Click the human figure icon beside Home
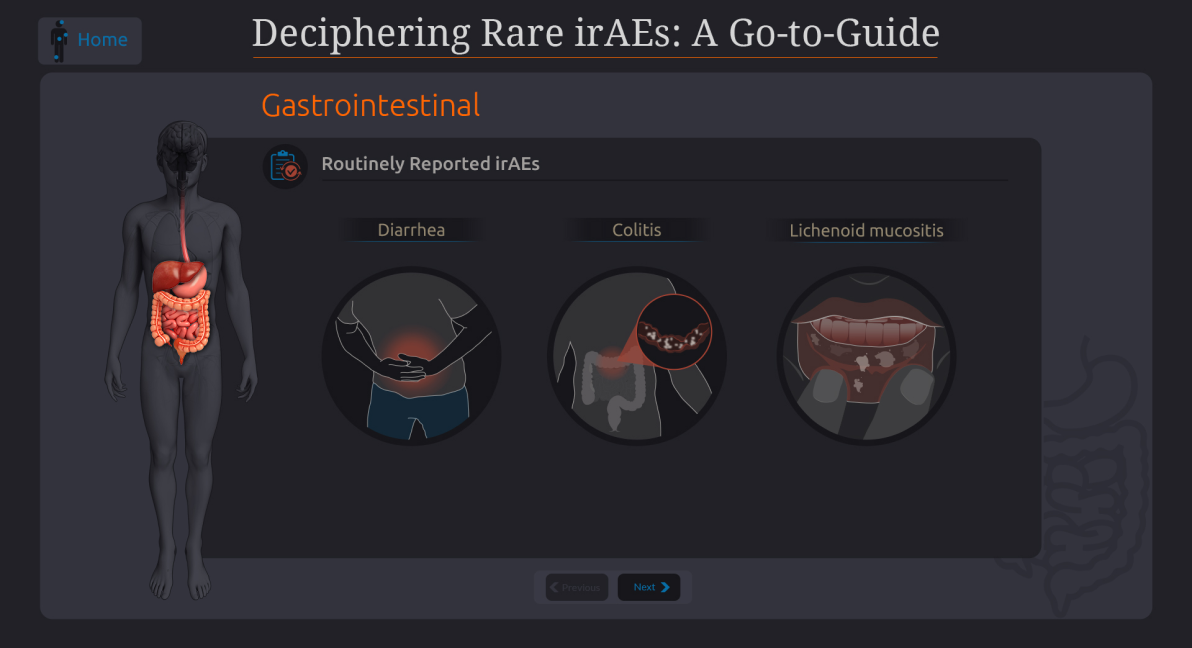Viewport: 1192px width, 648px height. [x=59, y=40]
